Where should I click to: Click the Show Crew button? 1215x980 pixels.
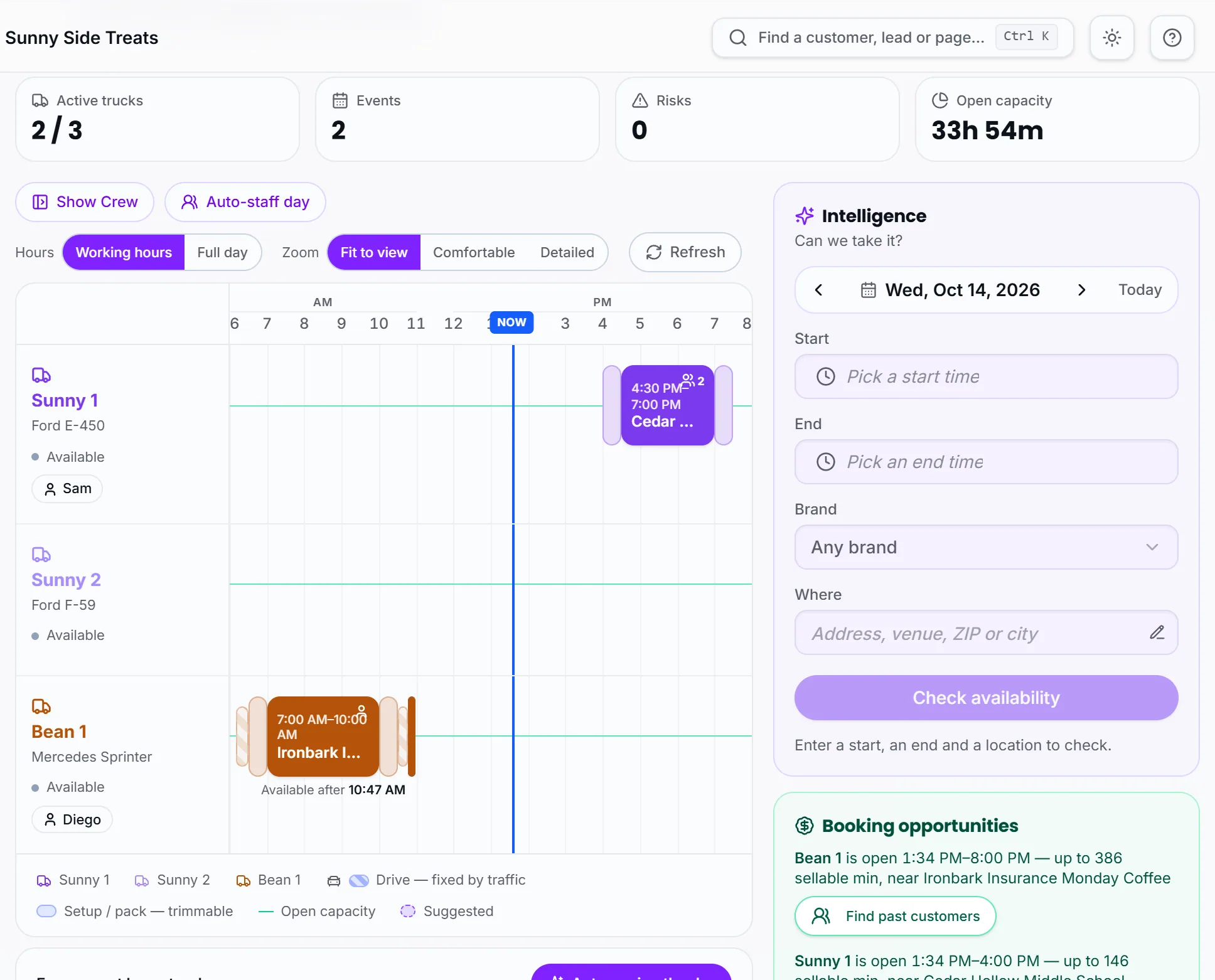click(85, 202)
